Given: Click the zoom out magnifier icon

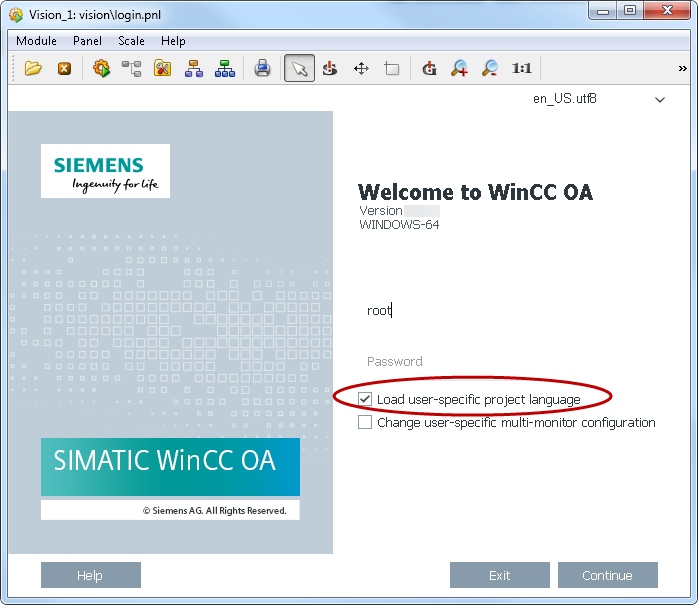Looking at the screenshot, I should point(490,68).
